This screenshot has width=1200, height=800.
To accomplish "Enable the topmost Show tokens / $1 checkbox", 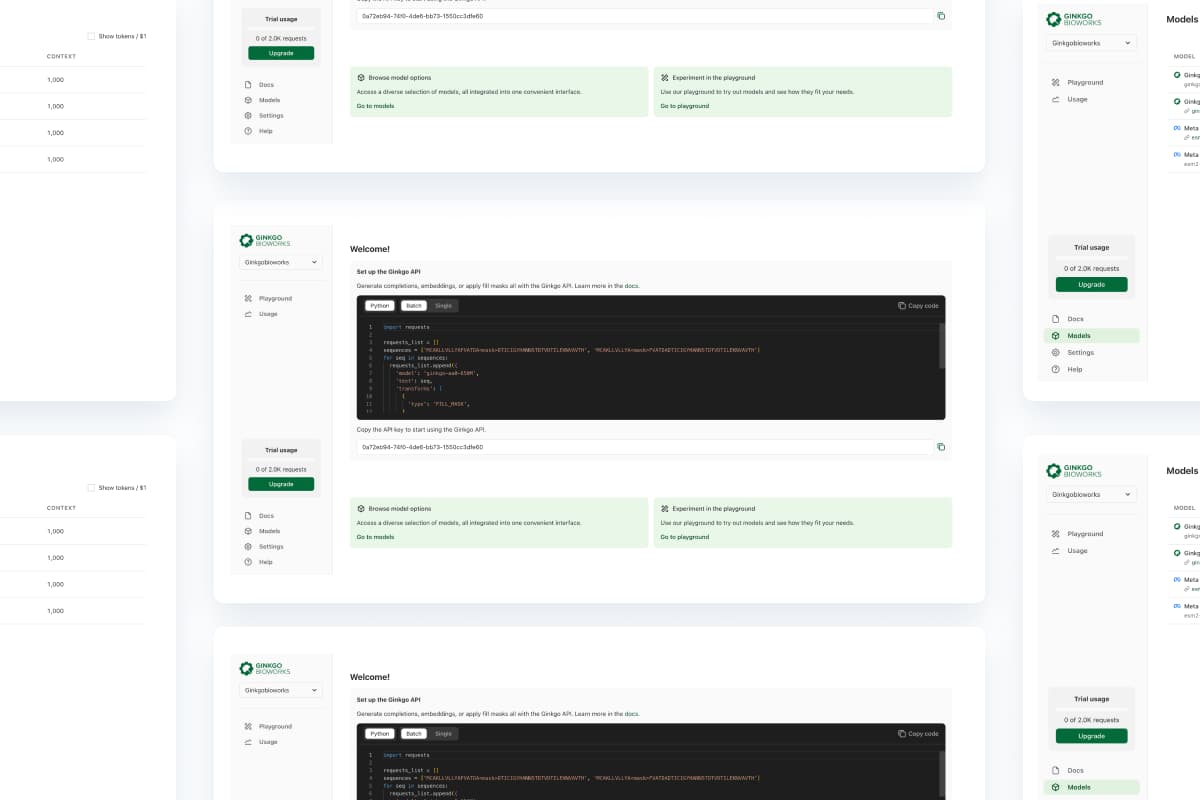I will pos(91,36).
